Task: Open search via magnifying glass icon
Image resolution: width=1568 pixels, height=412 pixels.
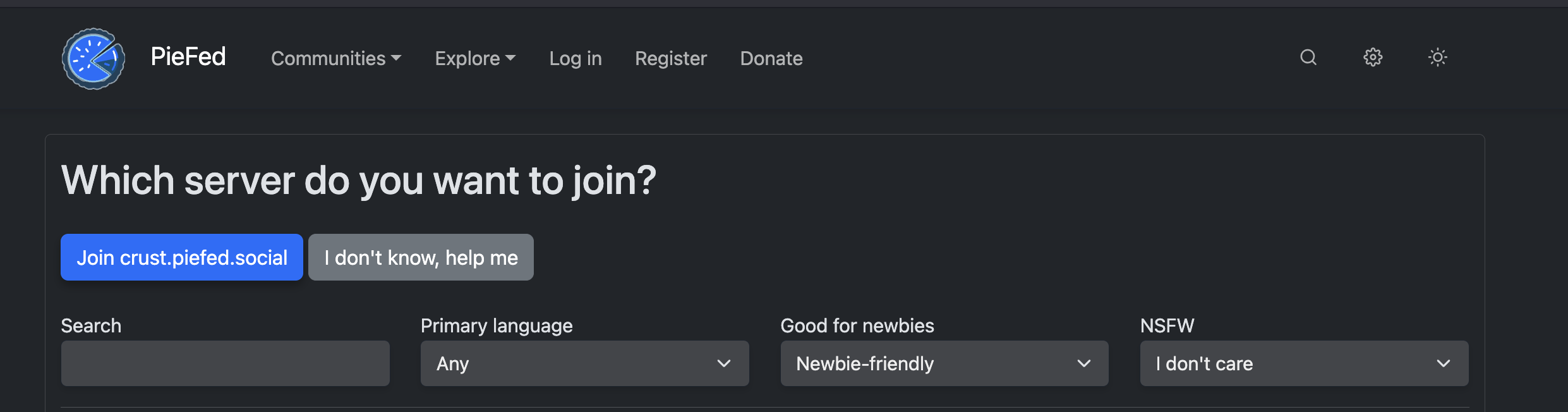Action: pos(1308,58)
